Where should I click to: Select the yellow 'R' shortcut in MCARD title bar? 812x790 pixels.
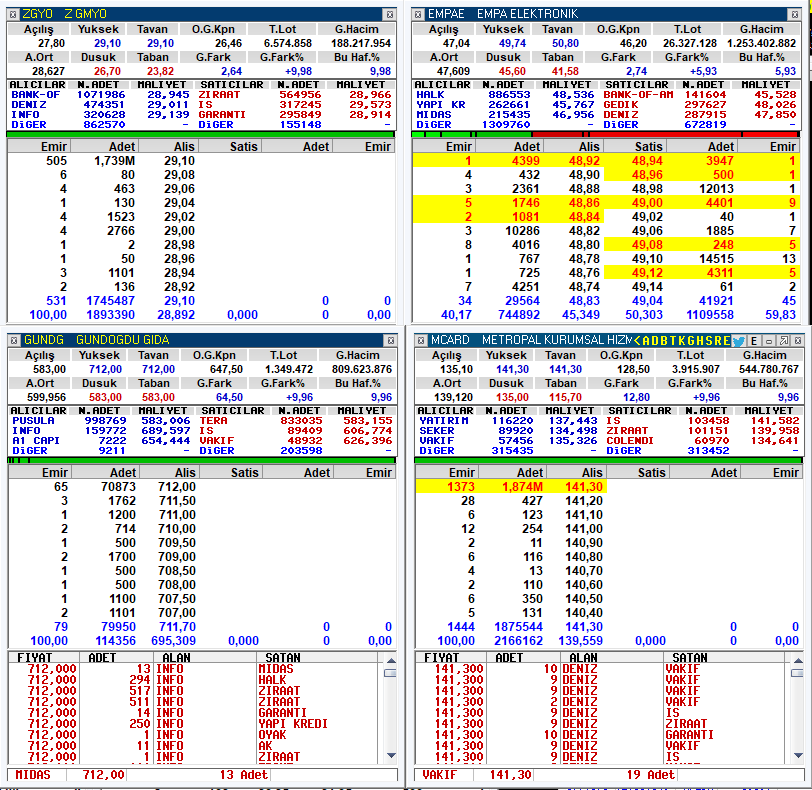(x=718, y=341)
